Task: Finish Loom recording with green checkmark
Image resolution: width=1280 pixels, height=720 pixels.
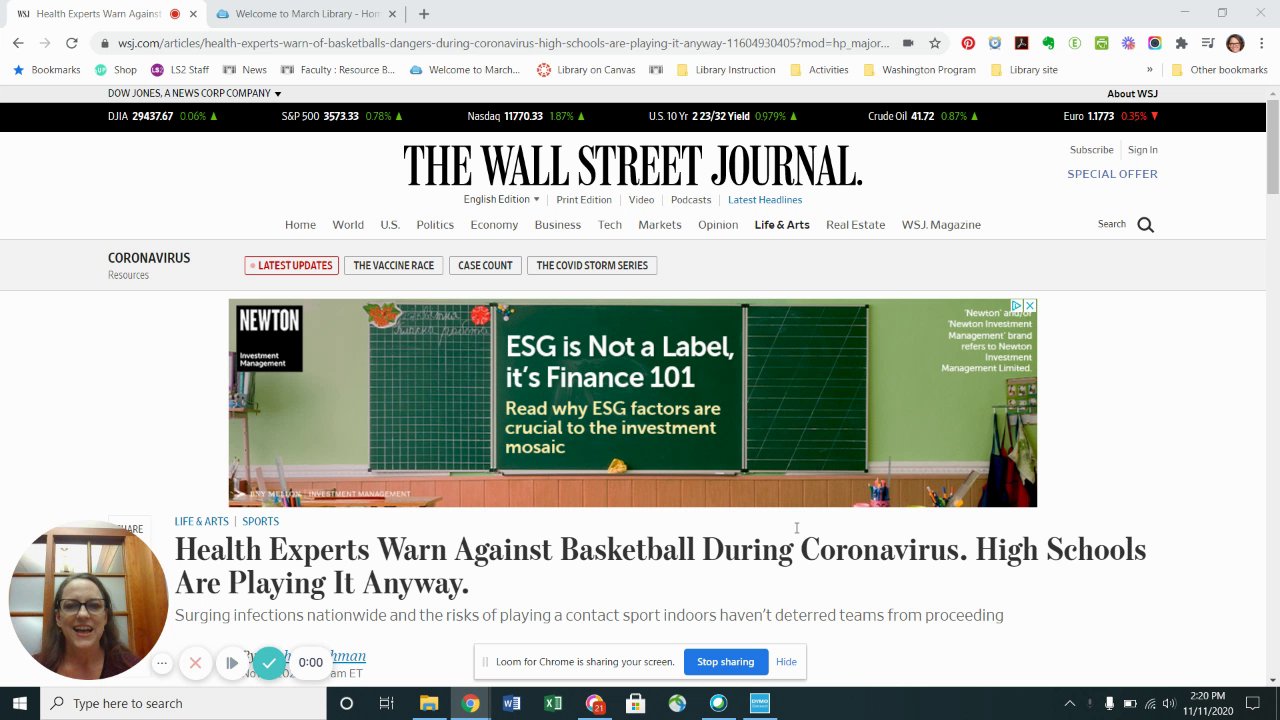Action: pos(269,662)
